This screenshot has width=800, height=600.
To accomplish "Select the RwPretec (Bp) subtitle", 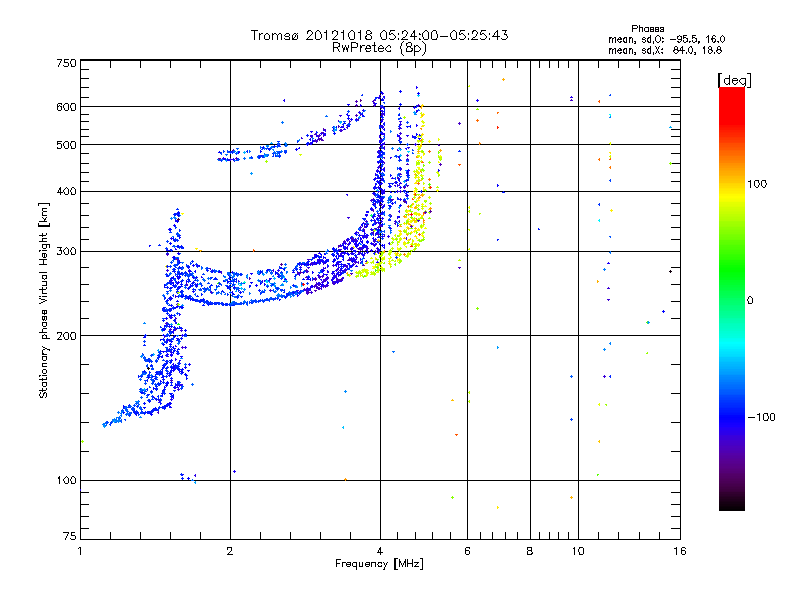I will click(379, 47).
